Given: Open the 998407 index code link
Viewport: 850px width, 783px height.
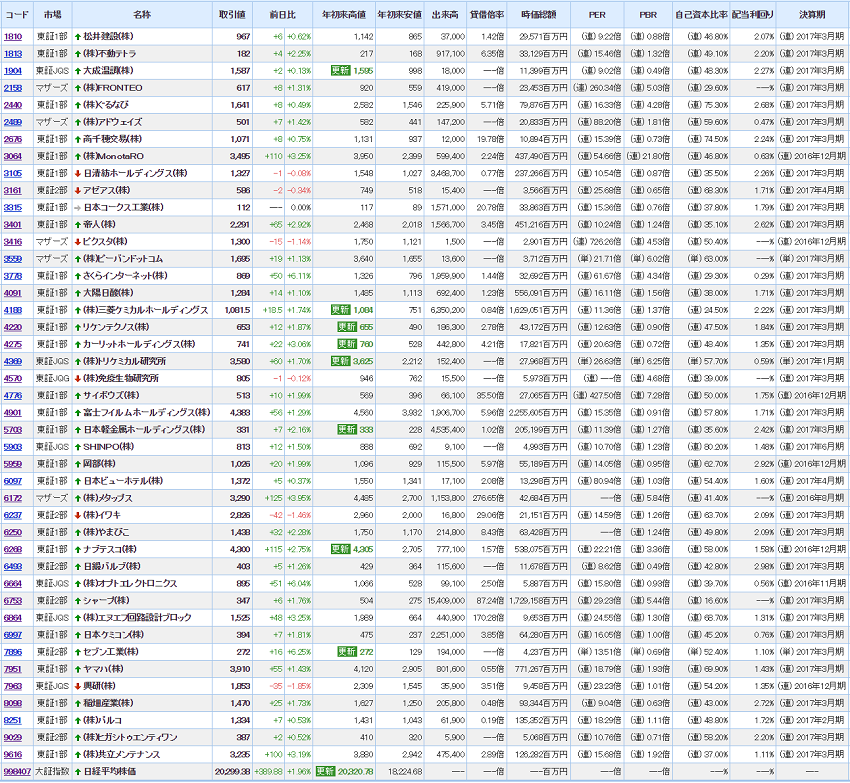Looking at the screenshot, I should tap(17, 772).
